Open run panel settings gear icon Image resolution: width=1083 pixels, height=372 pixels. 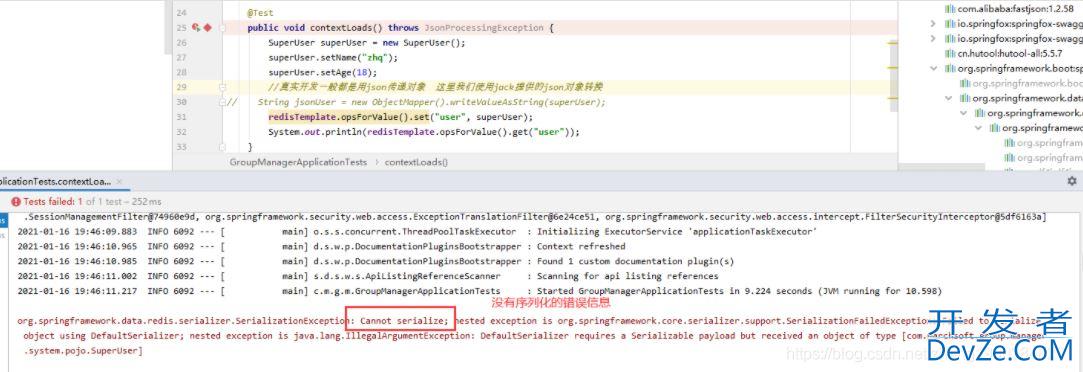click(x=1071, y=181)
